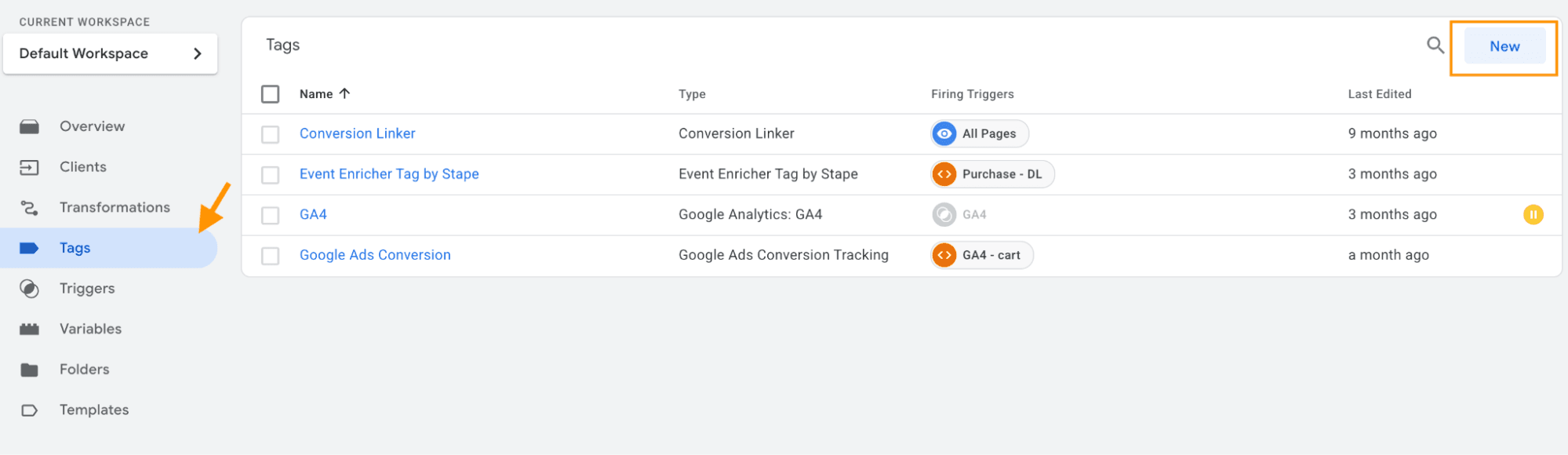Create a tag with the New button
This screenshot has height=455, width=1568.
coord(1504,46)
